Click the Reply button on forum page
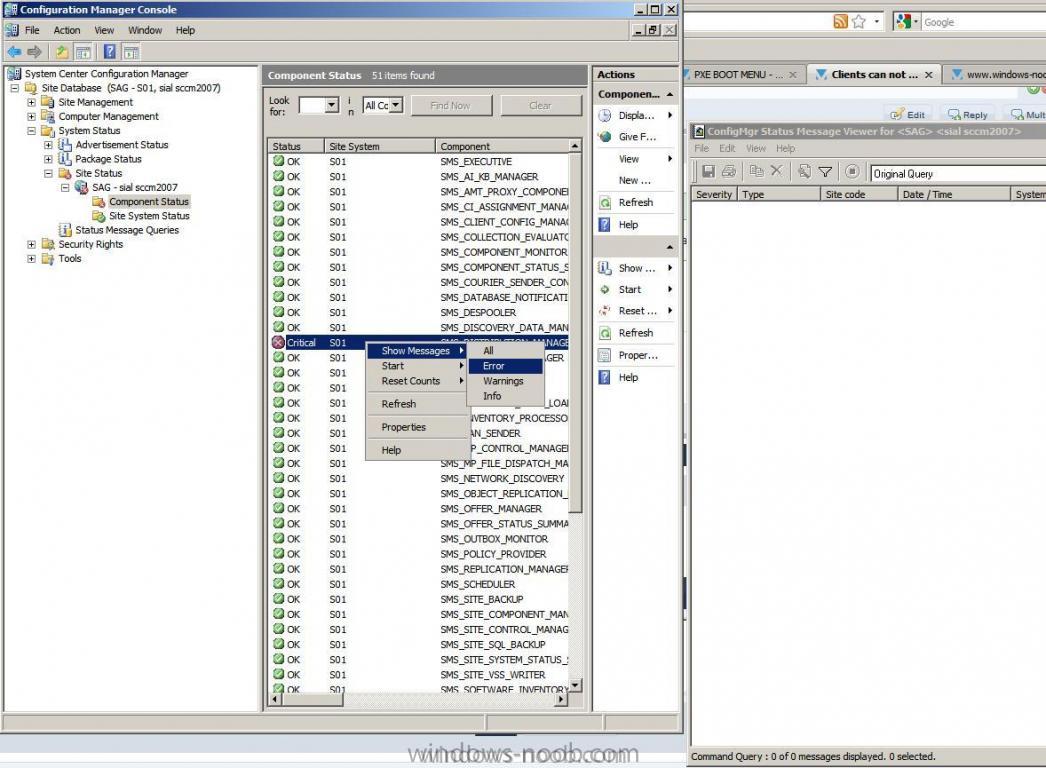 pyautogui.click(x=967, y=115)
